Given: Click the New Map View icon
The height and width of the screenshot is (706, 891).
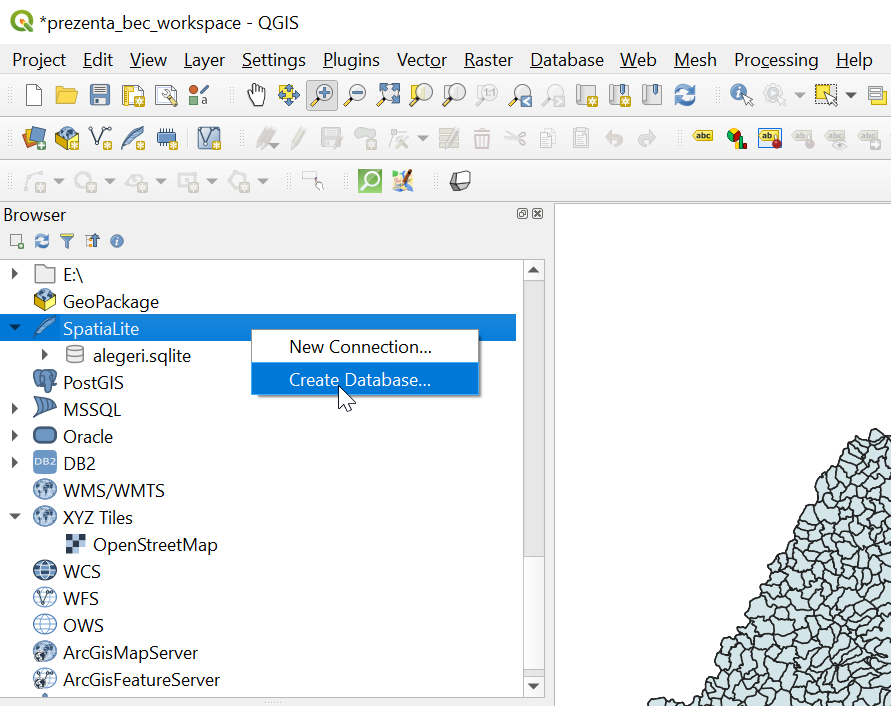Looking at the screenshot, I should click(586, 95).
